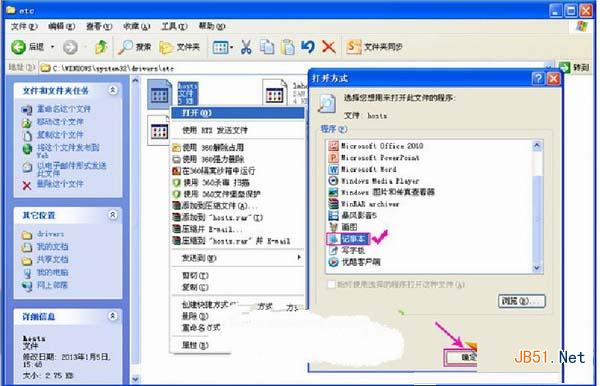Viewport: 600px width, 386px height.
Task: Select 打开 (Open) in context menu
Action: (x=237, y=113)
